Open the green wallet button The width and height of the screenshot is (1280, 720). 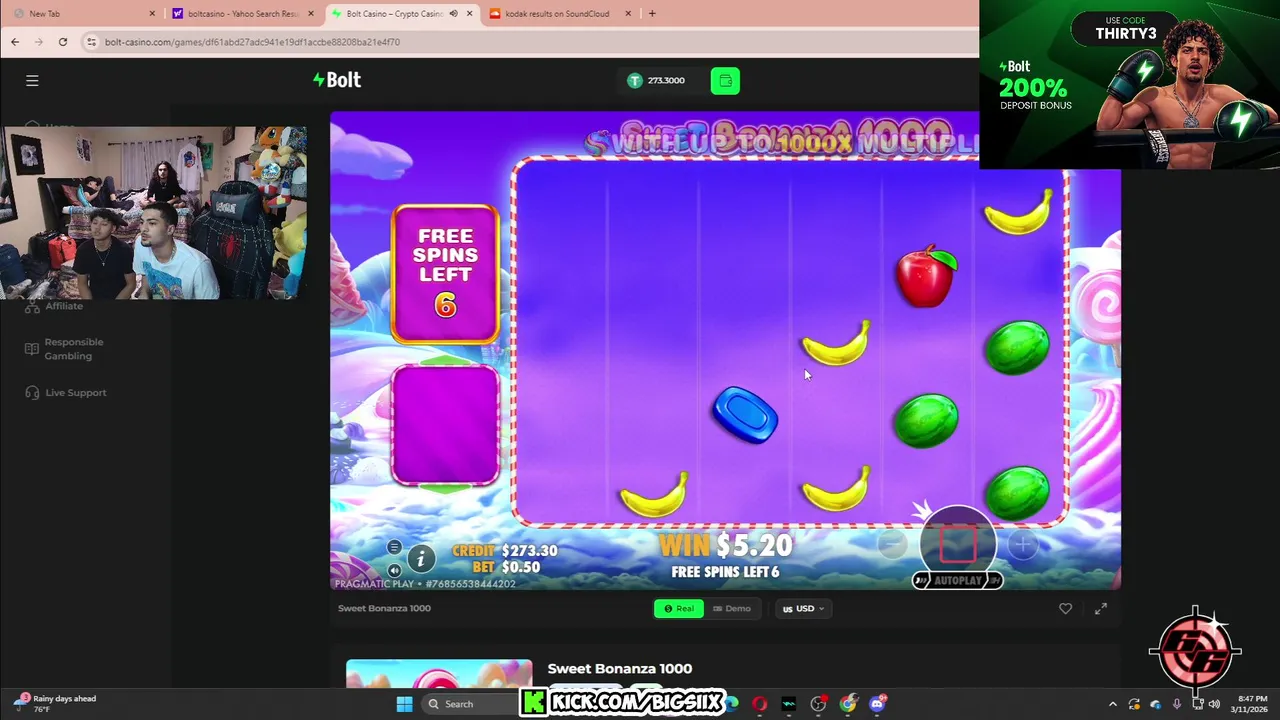(x=725, y=81)
